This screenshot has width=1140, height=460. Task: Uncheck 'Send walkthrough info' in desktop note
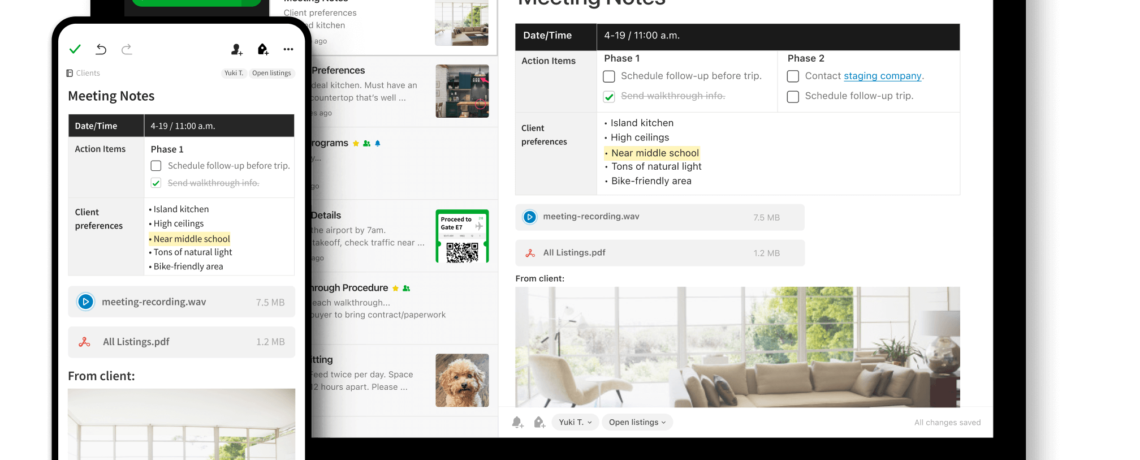point(609,97)
